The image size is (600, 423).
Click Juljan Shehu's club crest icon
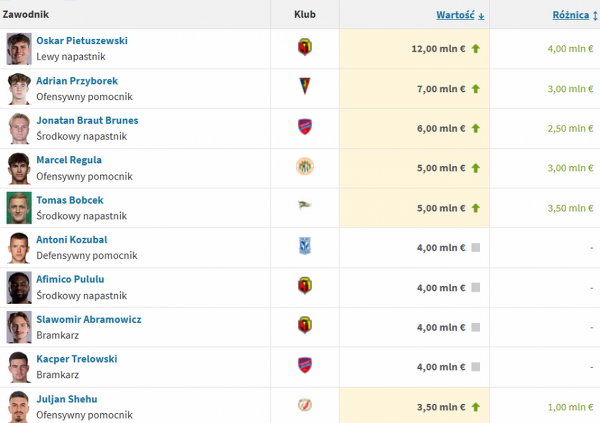point(305,406)
